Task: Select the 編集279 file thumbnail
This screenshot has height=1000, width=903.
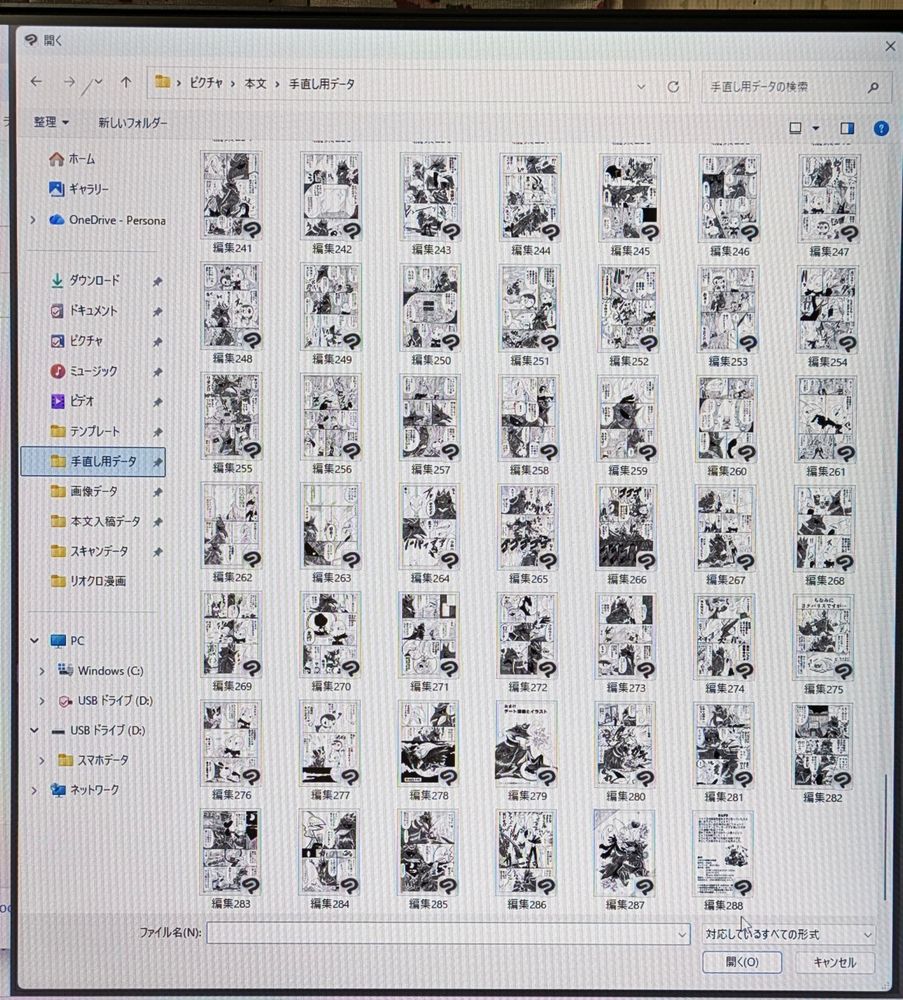Action: tap(526, 745)
